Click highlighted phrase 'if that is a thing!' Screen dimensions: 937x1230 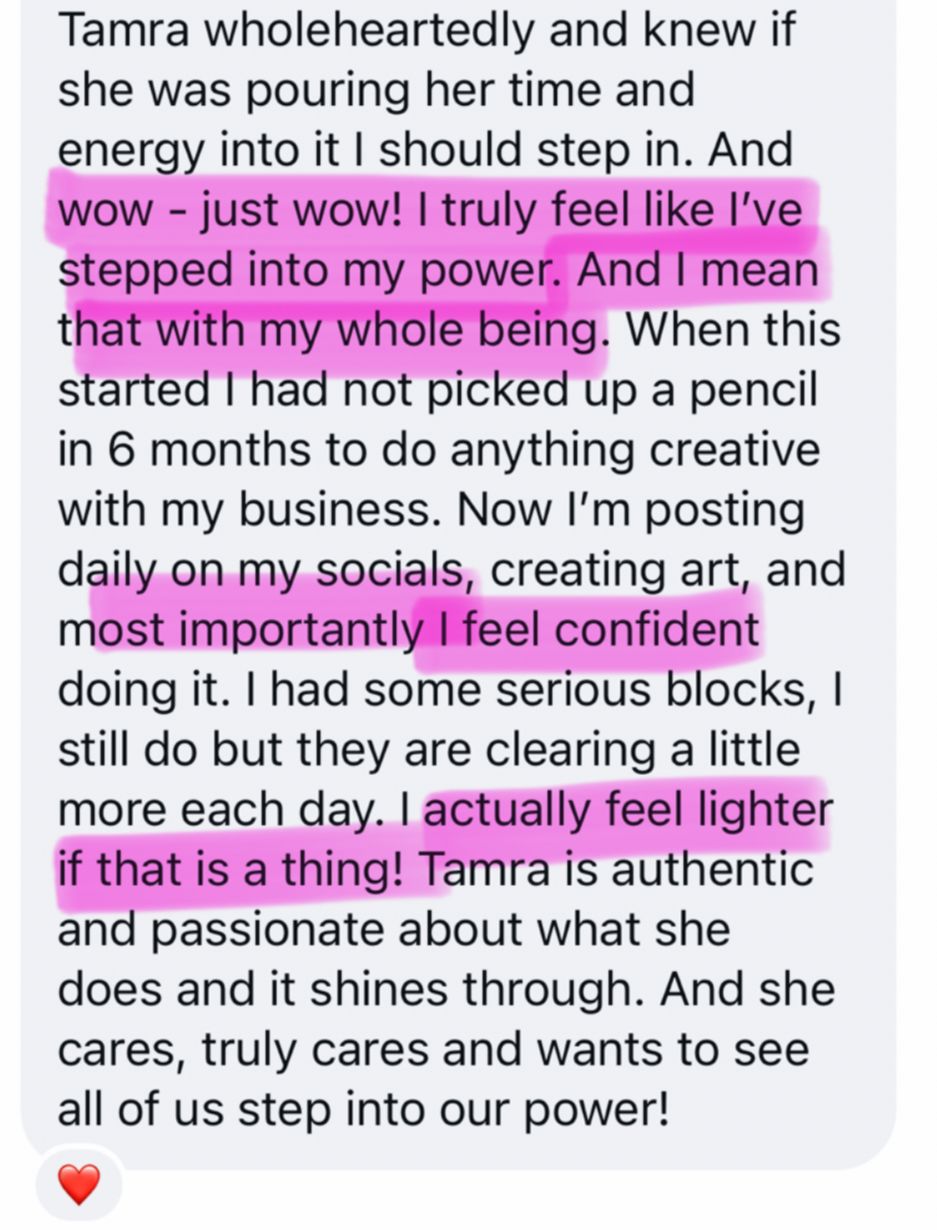(230, 870)
